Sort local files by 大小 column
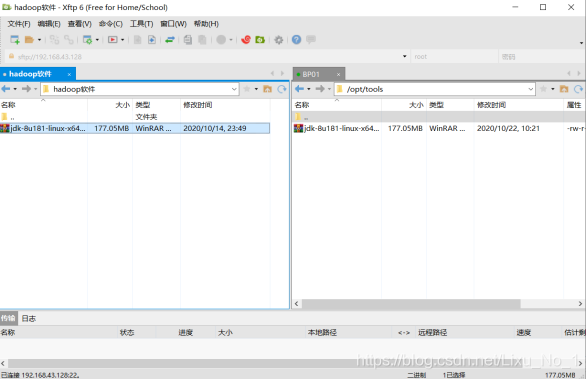 point(110,105)
